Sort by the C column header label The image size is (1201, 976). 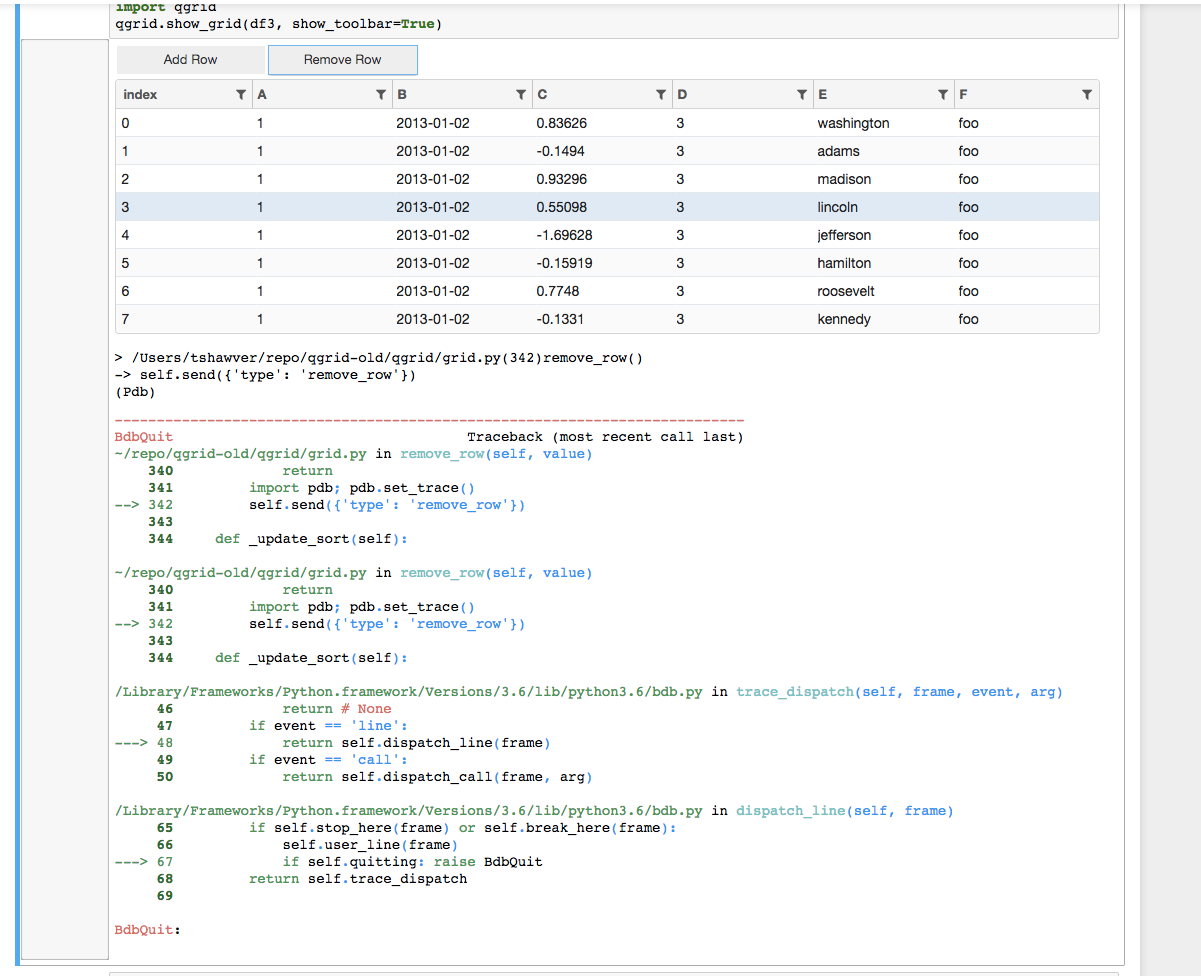pyautogui.click(x=542, y=95)
